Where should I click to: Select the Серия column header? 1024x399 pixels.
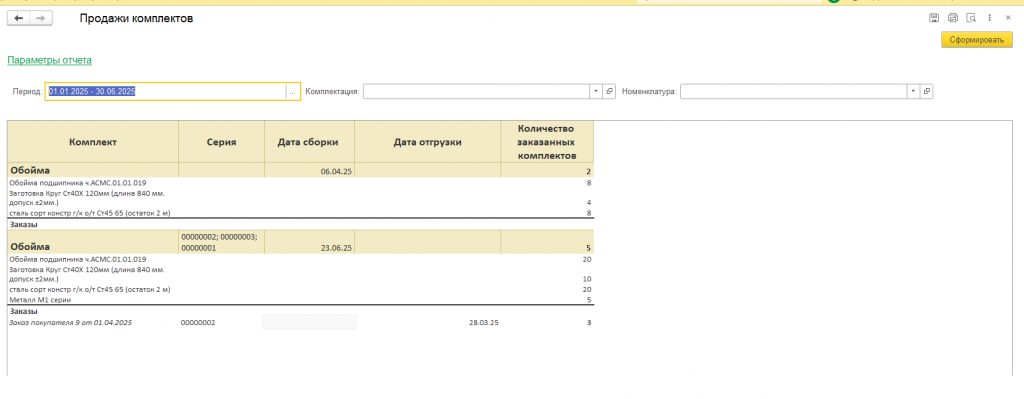(x=221, y=142)
